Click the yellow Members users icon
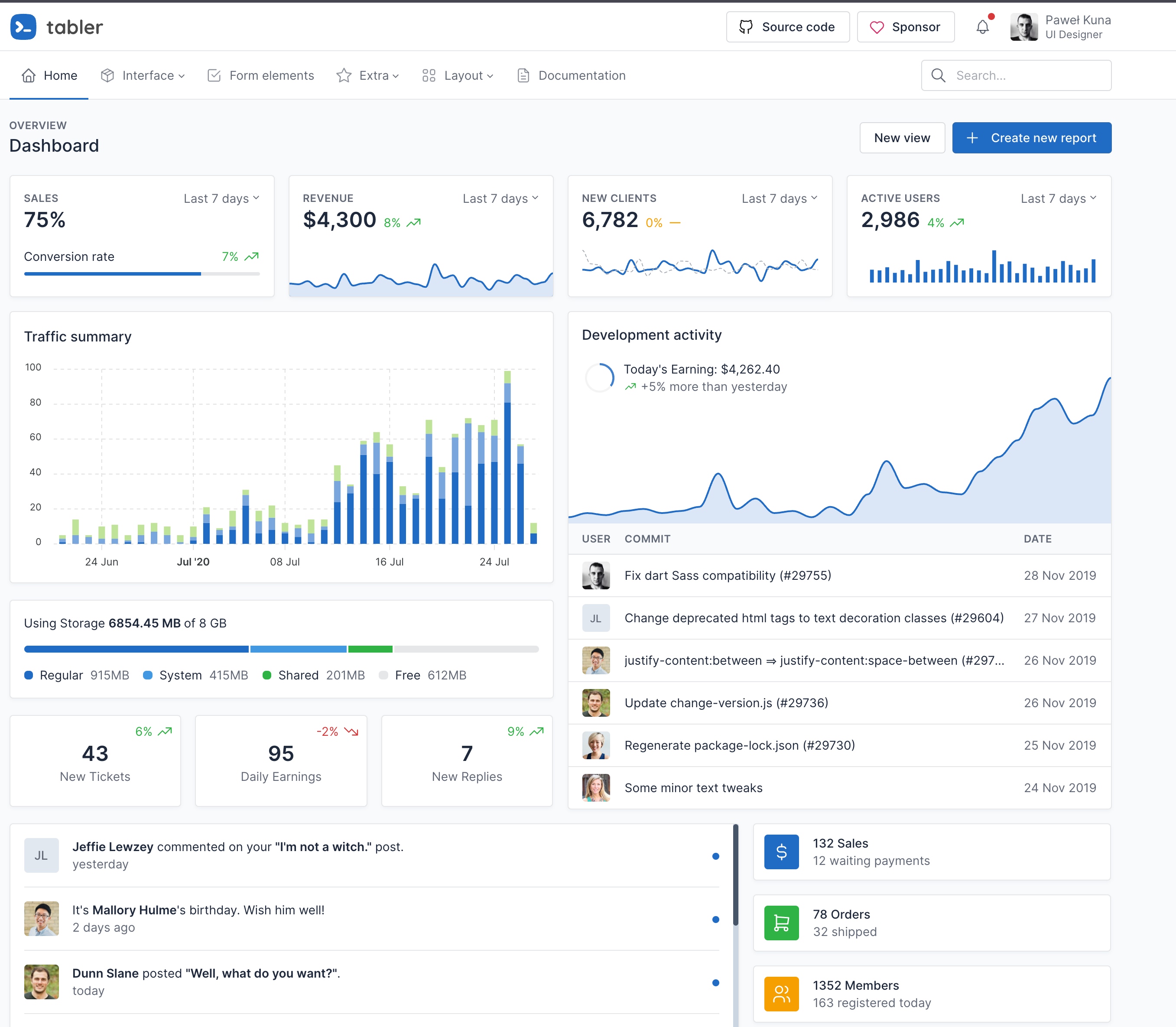Viewport: 1176px width, 1027px height. [x=781, y=994]
